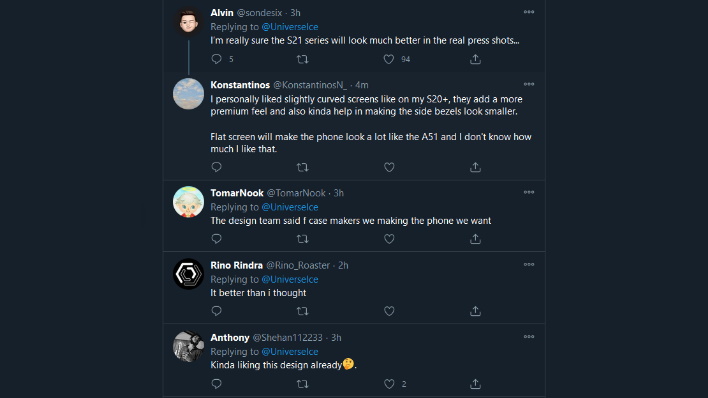Share Alvin's tweet

click(475, 59)
